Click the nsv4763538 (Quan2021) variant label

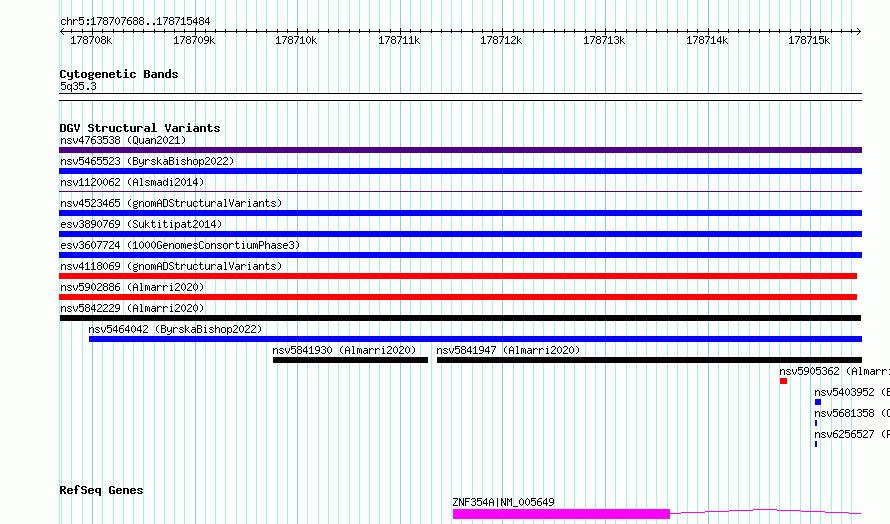[x=123, y=140]
